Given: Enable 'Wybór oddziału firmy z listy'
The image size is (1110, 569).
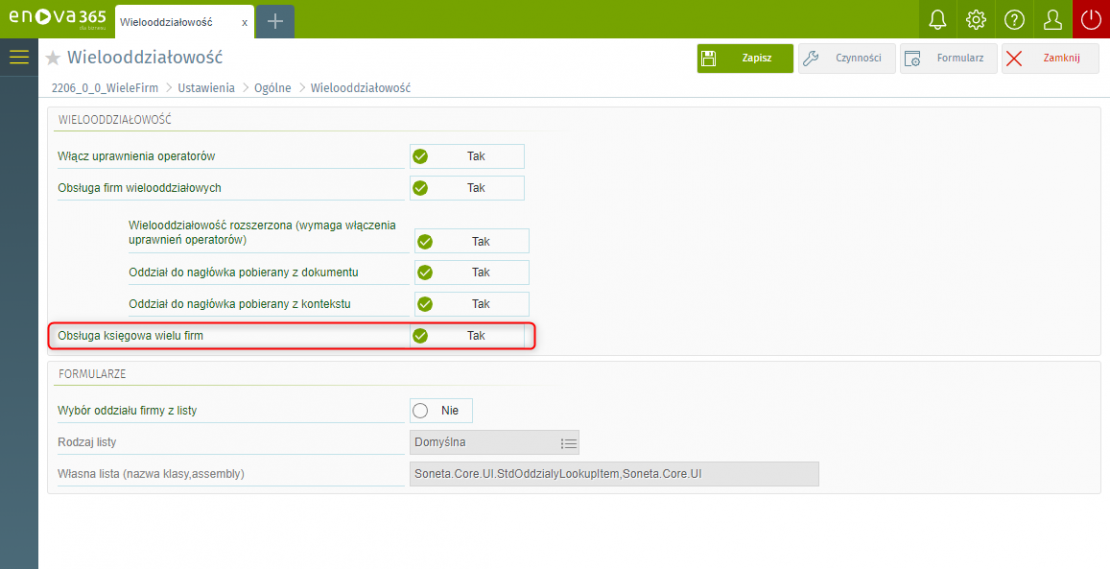Looking at the screenshot, I should click(x=441, y=410).
